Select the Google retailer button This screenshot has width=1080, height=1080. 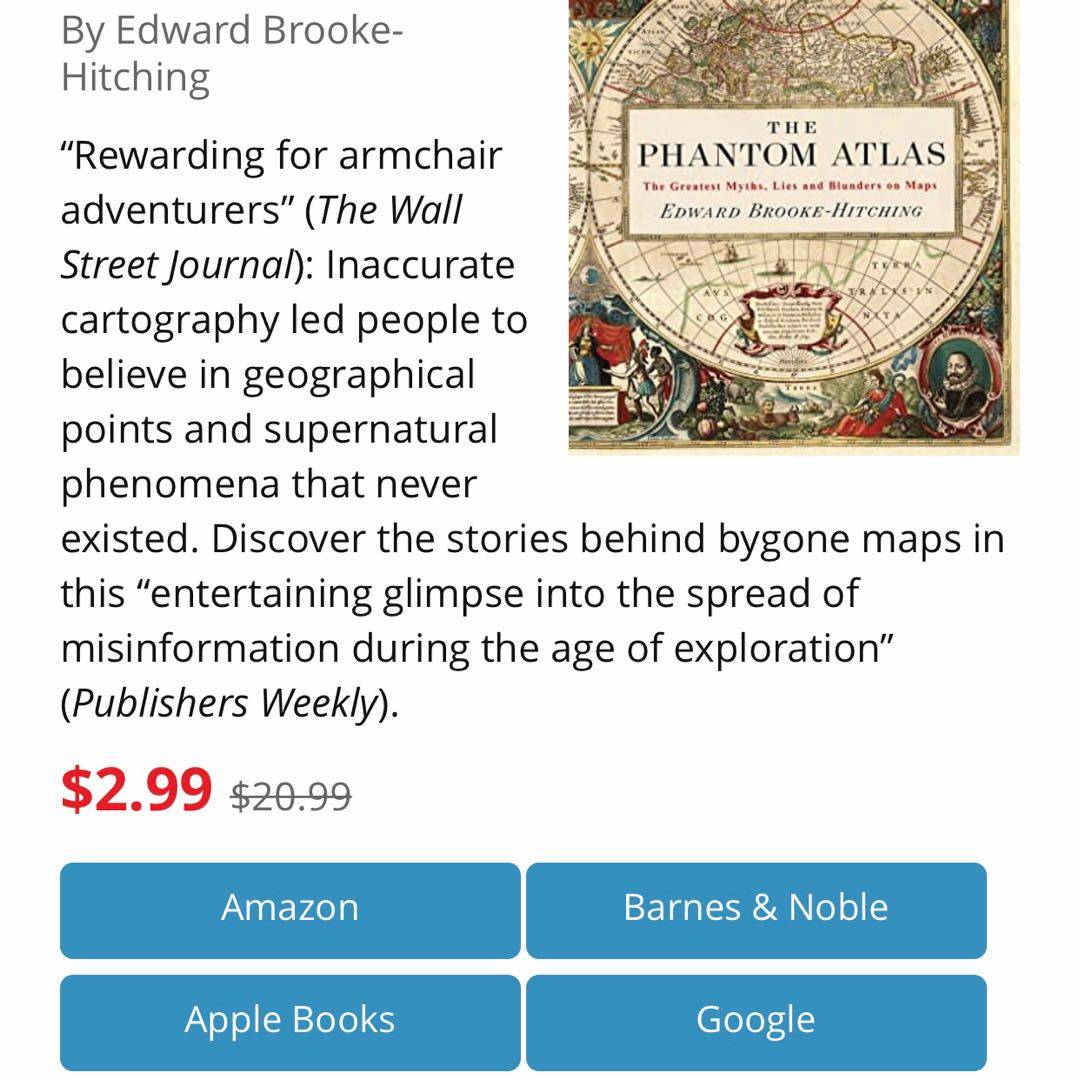pos(756,1022)
